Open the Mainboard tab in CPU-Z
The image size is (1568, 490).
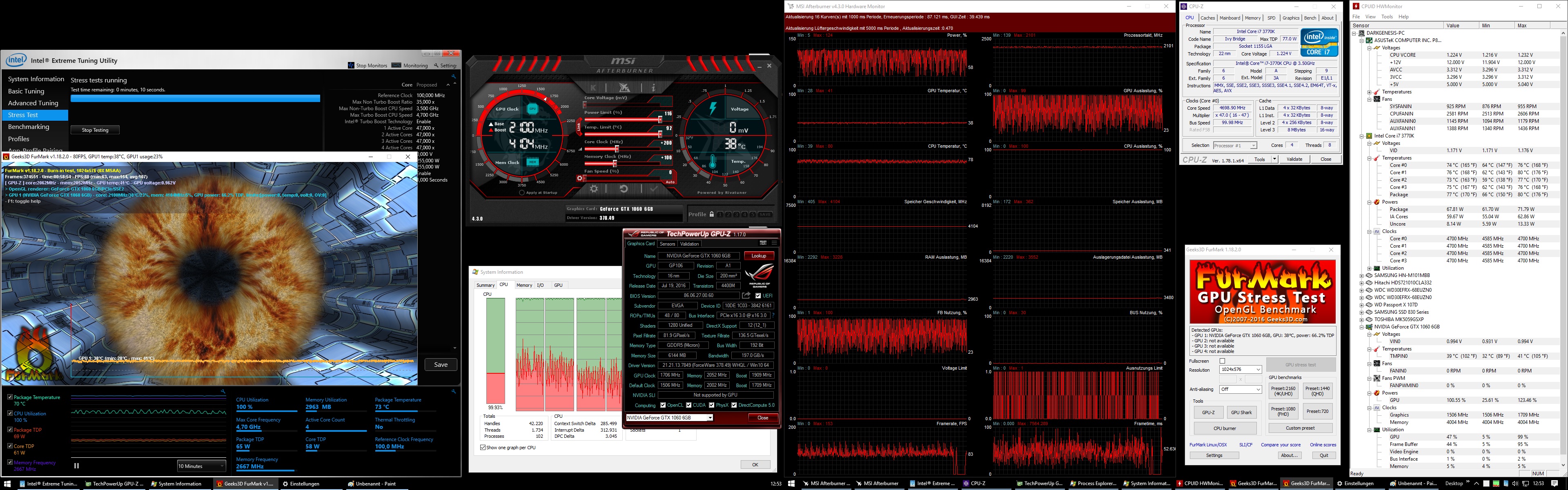pyautogui.click(x=1229, y=18)
